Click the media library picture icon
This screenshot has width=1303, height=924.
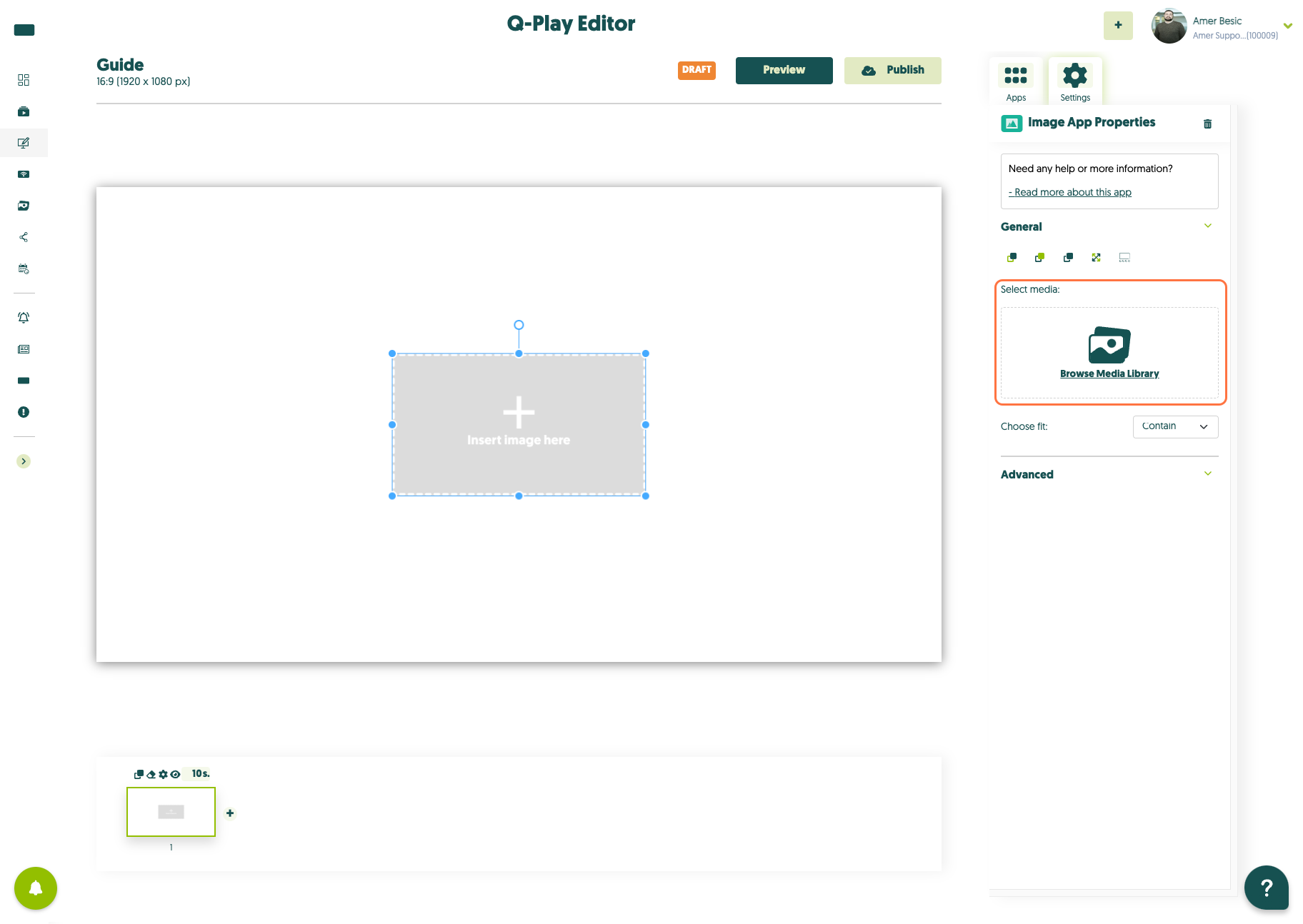(1109, 345)
